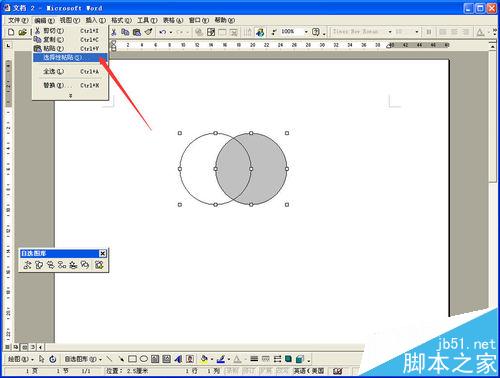Expand the Line Color dropdown arrow

point(229,359)
